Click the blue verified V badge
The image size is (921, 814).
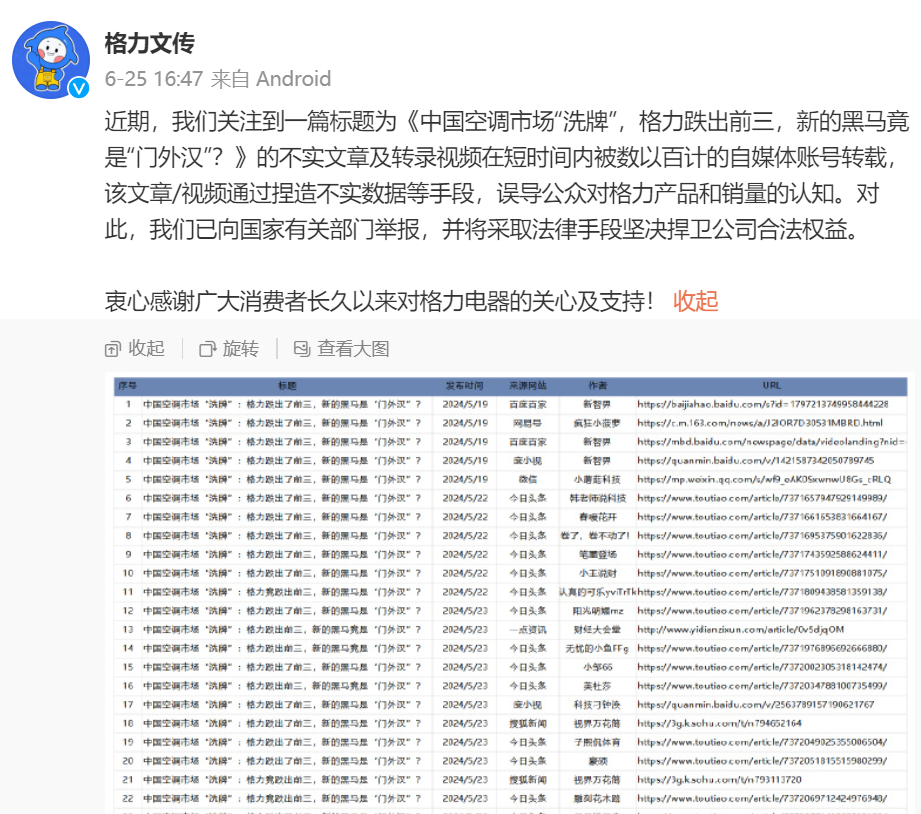(x=79, y=88)
